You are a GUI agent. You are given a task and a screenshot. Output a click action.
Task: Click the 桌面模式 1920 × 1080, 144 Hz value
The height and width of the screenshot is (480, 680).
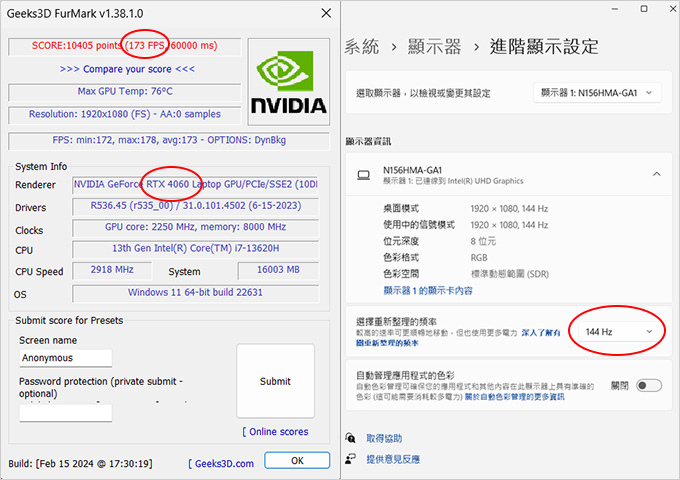pos(509,209)
